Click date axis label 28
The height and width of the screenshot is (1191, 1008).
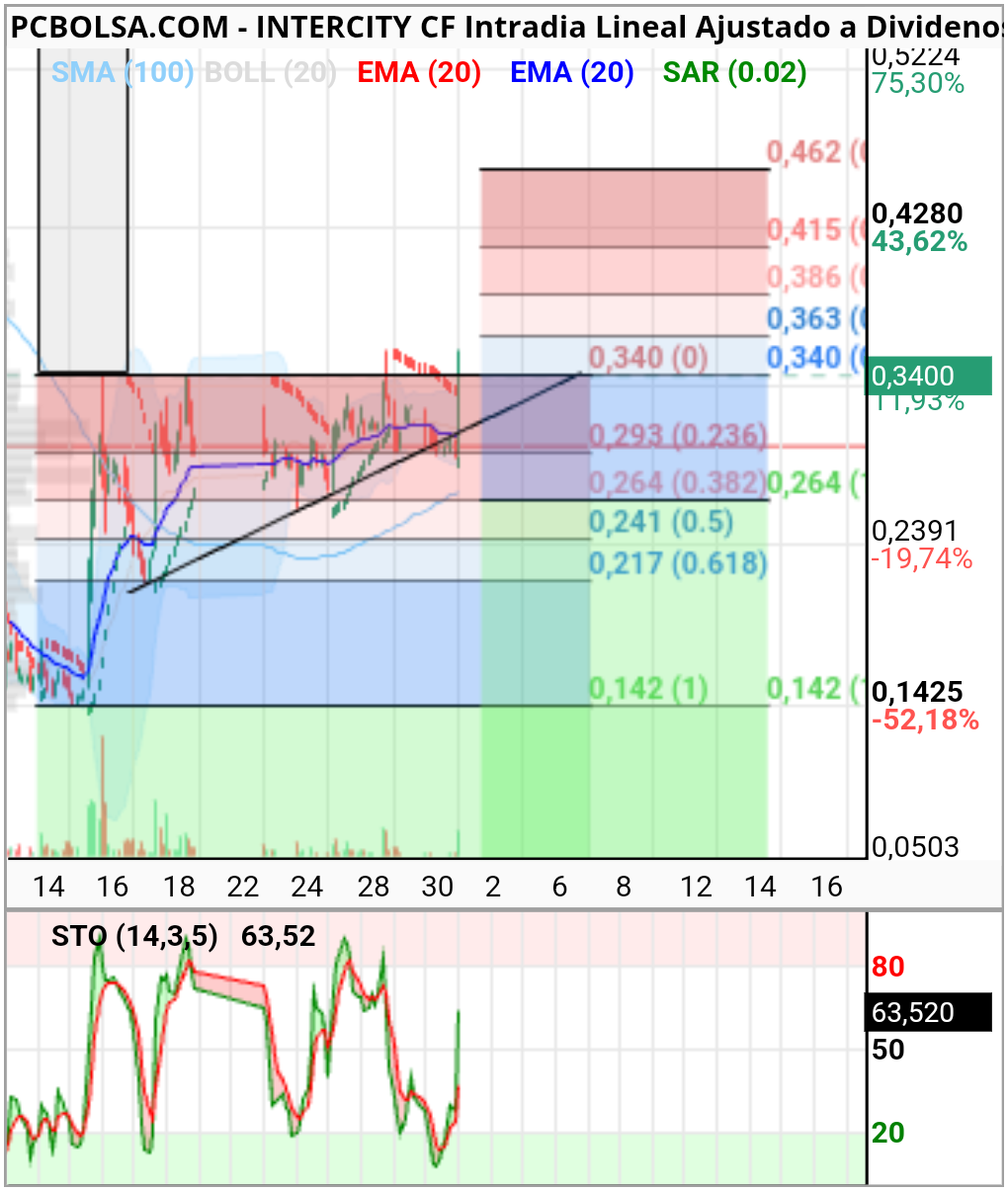click(x=374, y=886)
